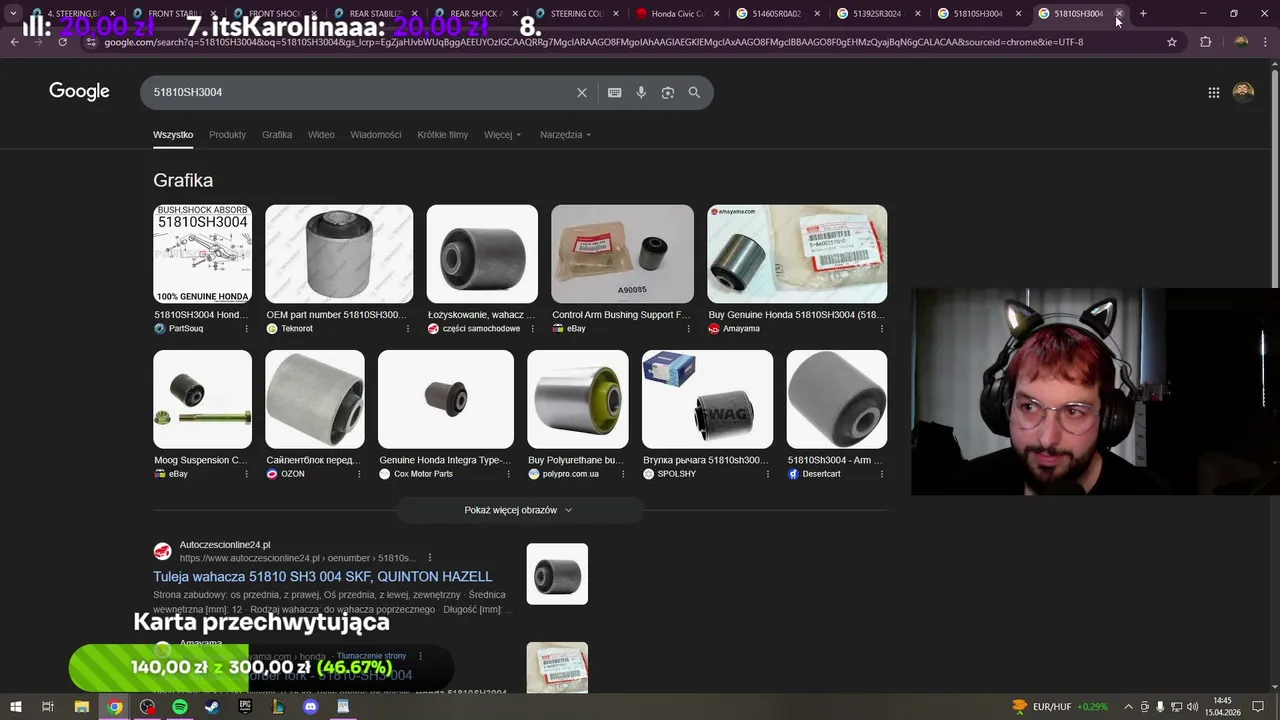Screen dimensions: 1280x720
Task: Start voice search with the microphone icon
Action: pyautogui.click(x=641, y=92)
